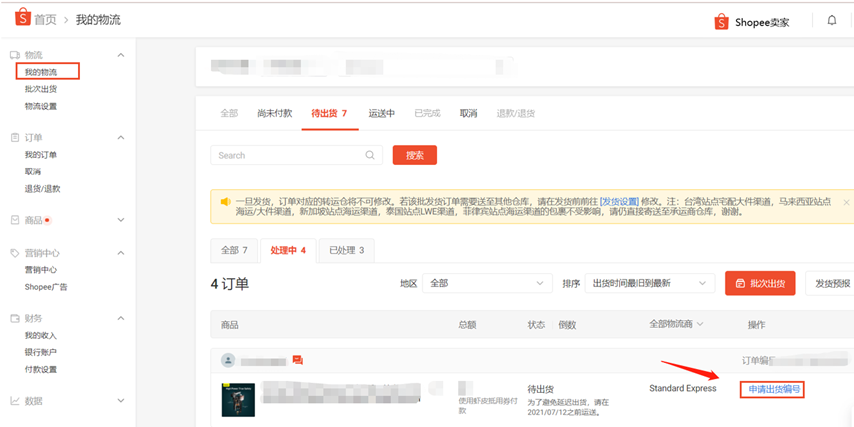Open 营销中心 sub-item in sidebar
Image resolution: width=854 pixels, height=427 pixels.
[41, 270]
